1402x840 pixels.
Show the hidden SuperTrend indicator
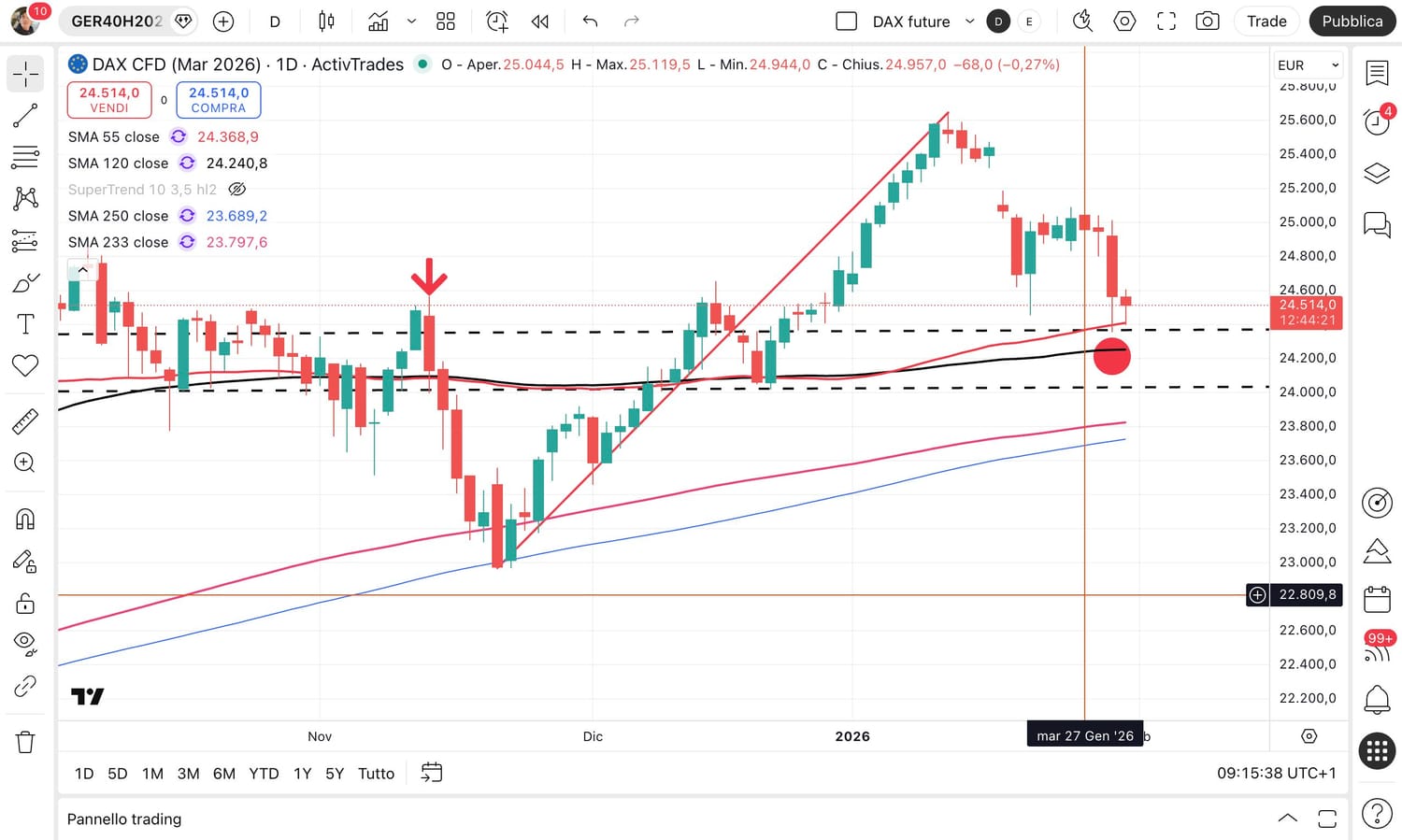click(237, 190)
